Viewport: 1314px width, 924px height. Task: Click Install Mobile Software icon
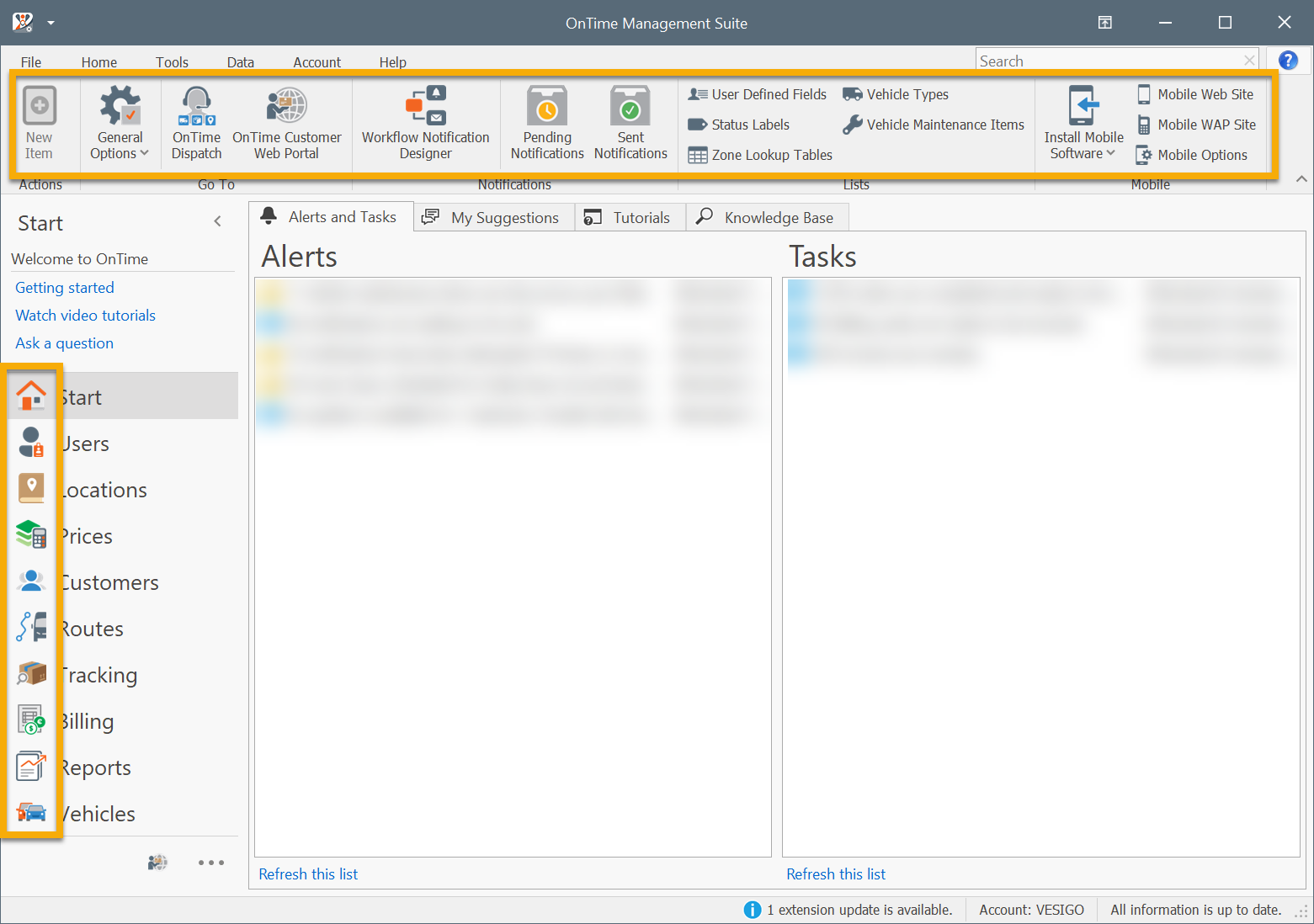(x=1083, y=106)
